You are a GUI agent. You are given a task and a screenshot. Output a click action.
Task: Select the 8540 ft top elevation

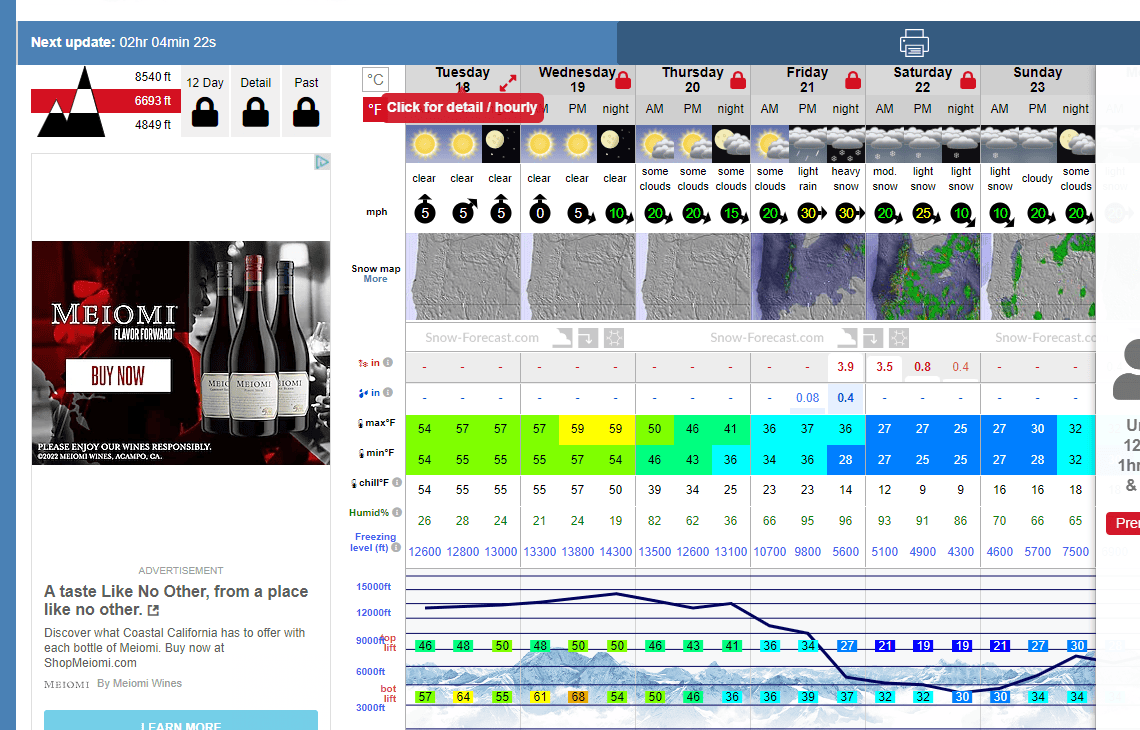153,76
